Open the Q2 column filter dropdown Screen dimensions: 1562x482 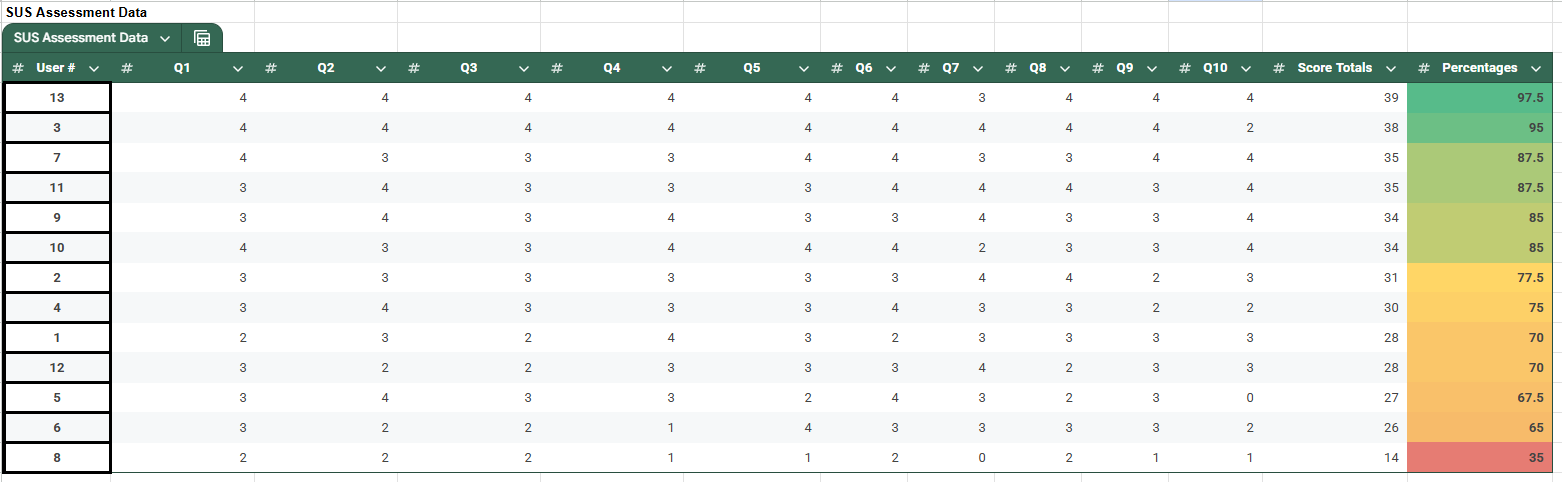click(x=381, y=69)
